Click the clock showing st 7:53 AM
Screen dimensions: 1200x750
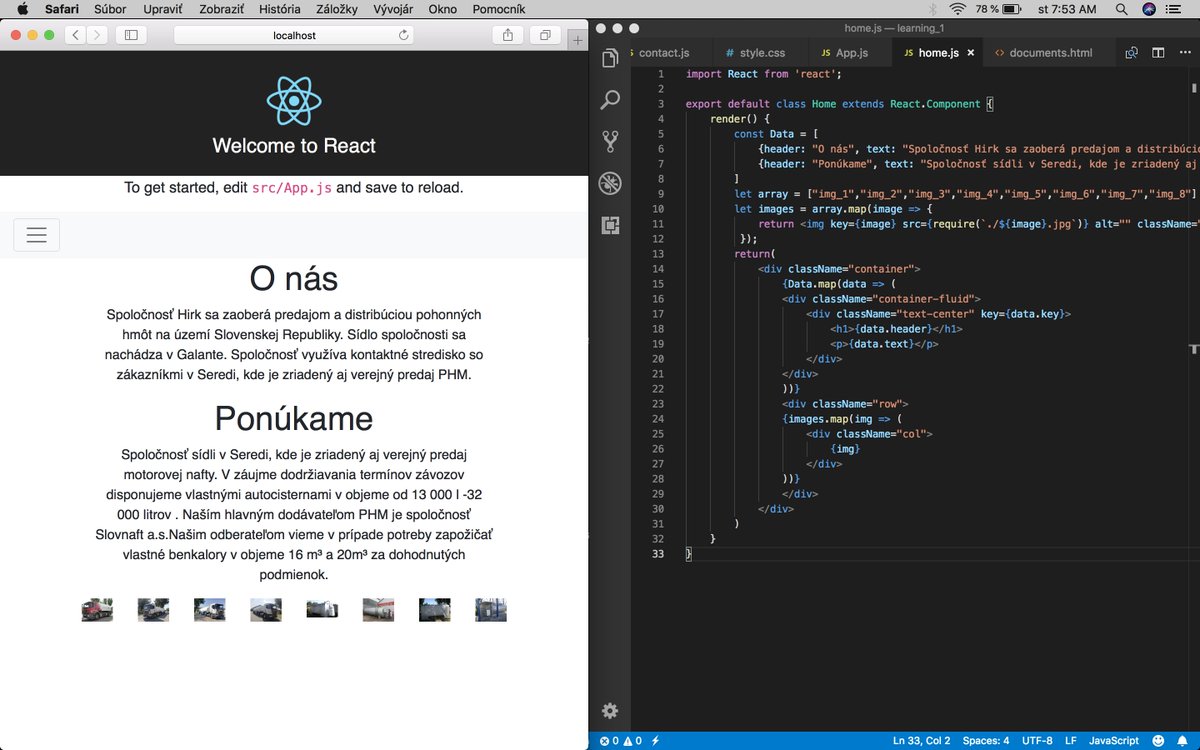tap(1069, 9)
